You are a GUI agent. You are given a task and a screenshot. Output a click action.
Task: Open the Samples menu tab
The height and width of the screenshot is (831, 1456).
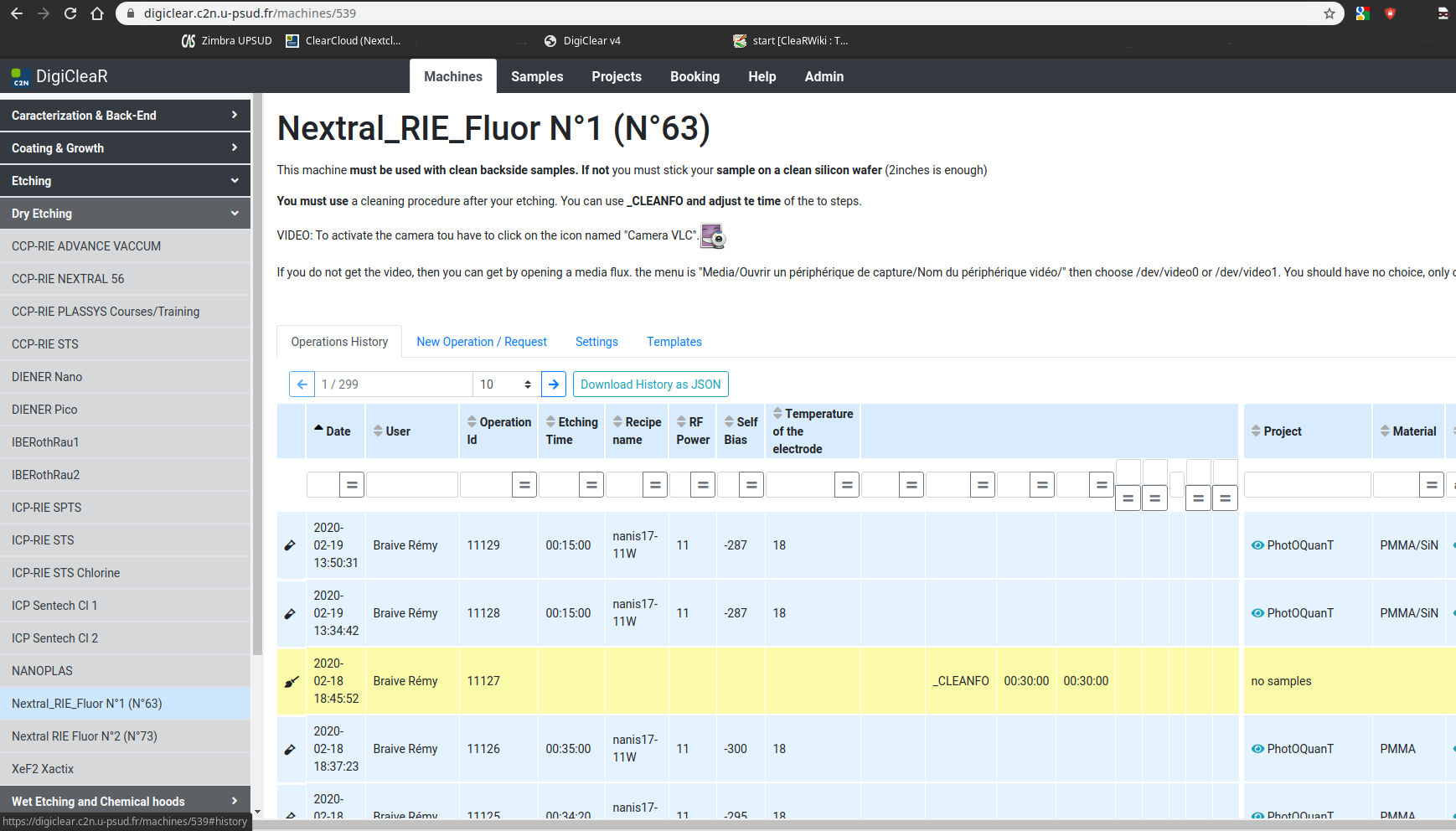coord(537,76)
